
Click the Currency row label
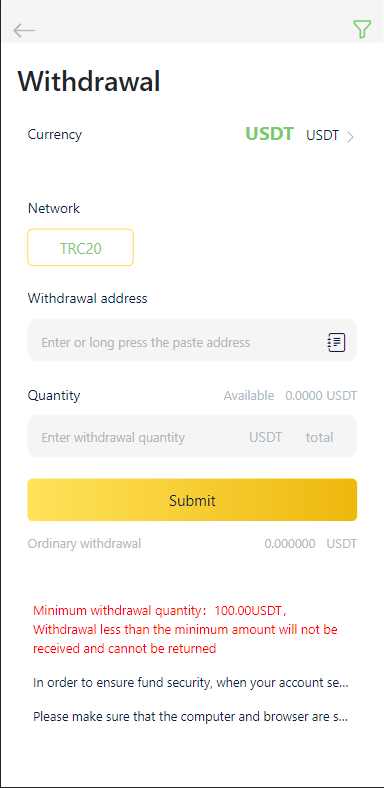point(54,135)
